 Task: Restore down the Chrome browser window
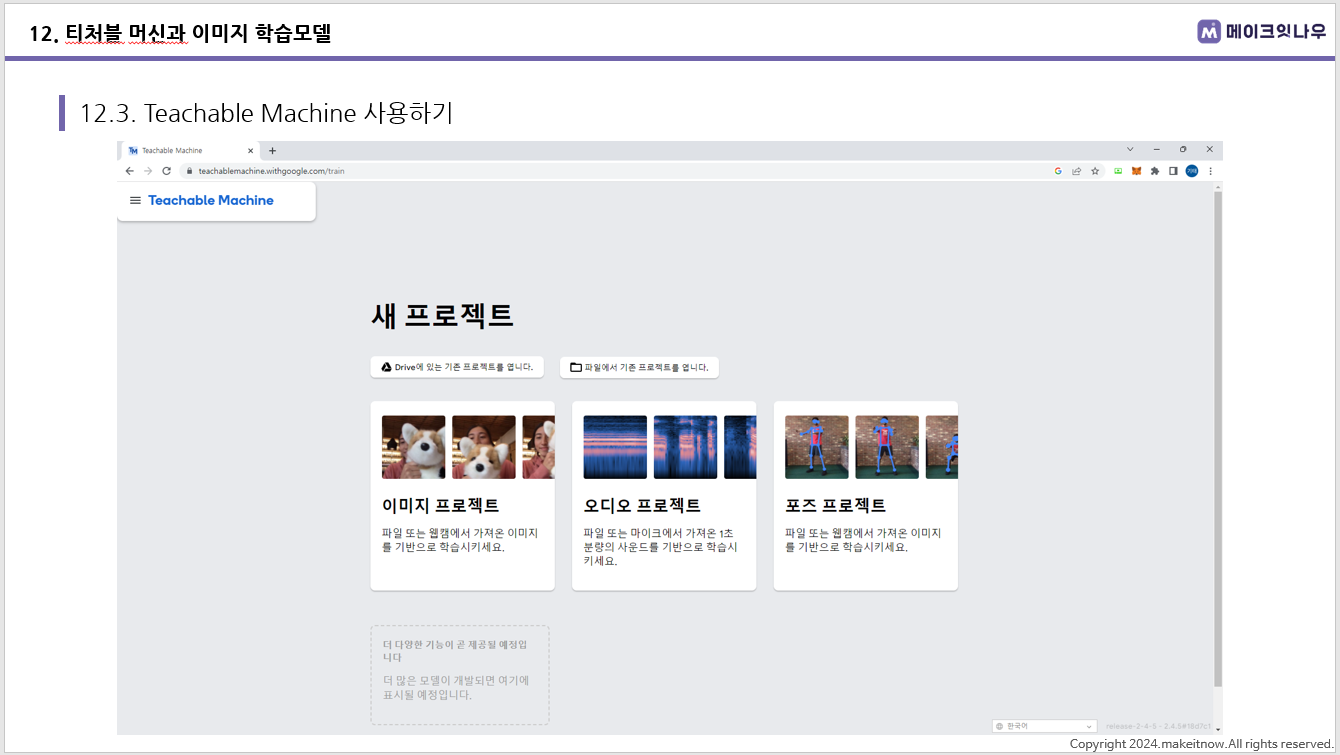click(1183, 149)
